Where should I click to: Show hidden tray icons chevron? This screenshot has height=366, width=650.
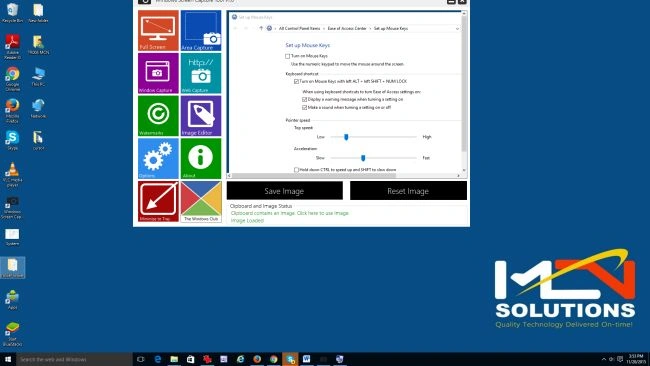(604, 359)
